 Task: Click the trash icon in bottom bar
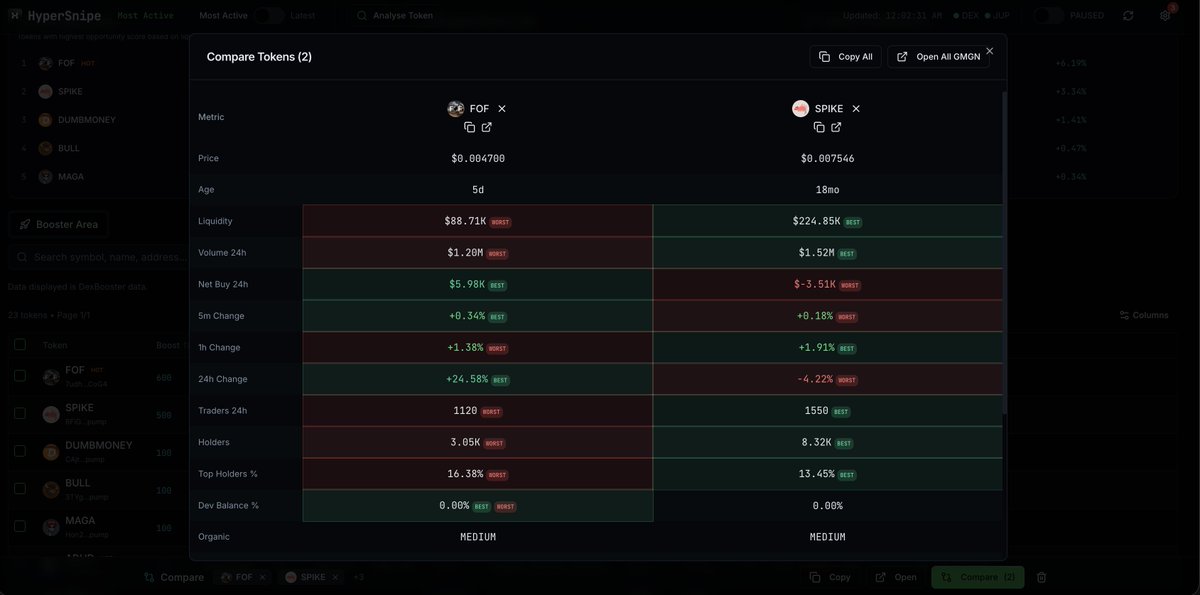click(x=1041, y=577)
